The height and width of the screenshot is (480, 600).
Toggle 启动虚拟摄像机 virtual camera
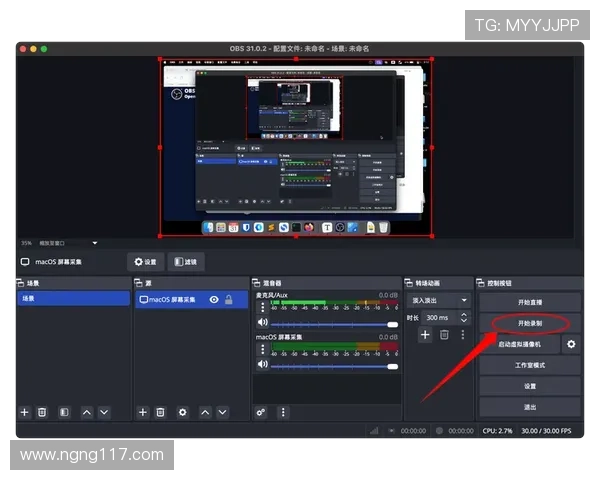click(x=520, y=344)
